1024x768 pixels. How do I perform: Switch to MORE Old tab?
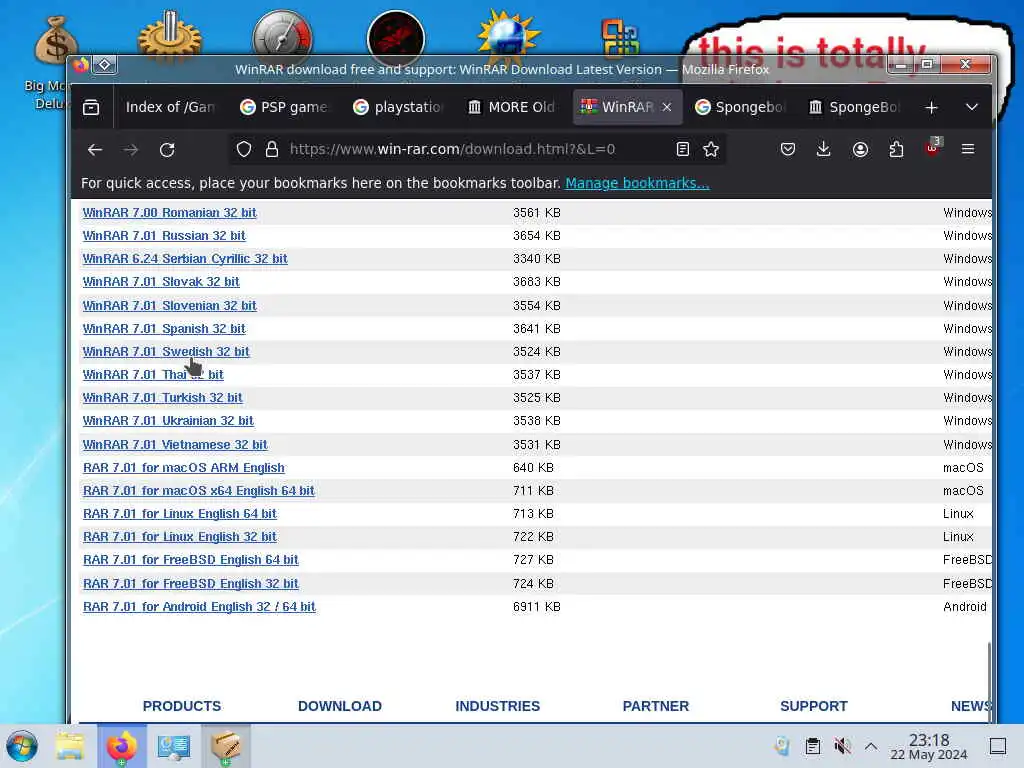pos(512,107)
